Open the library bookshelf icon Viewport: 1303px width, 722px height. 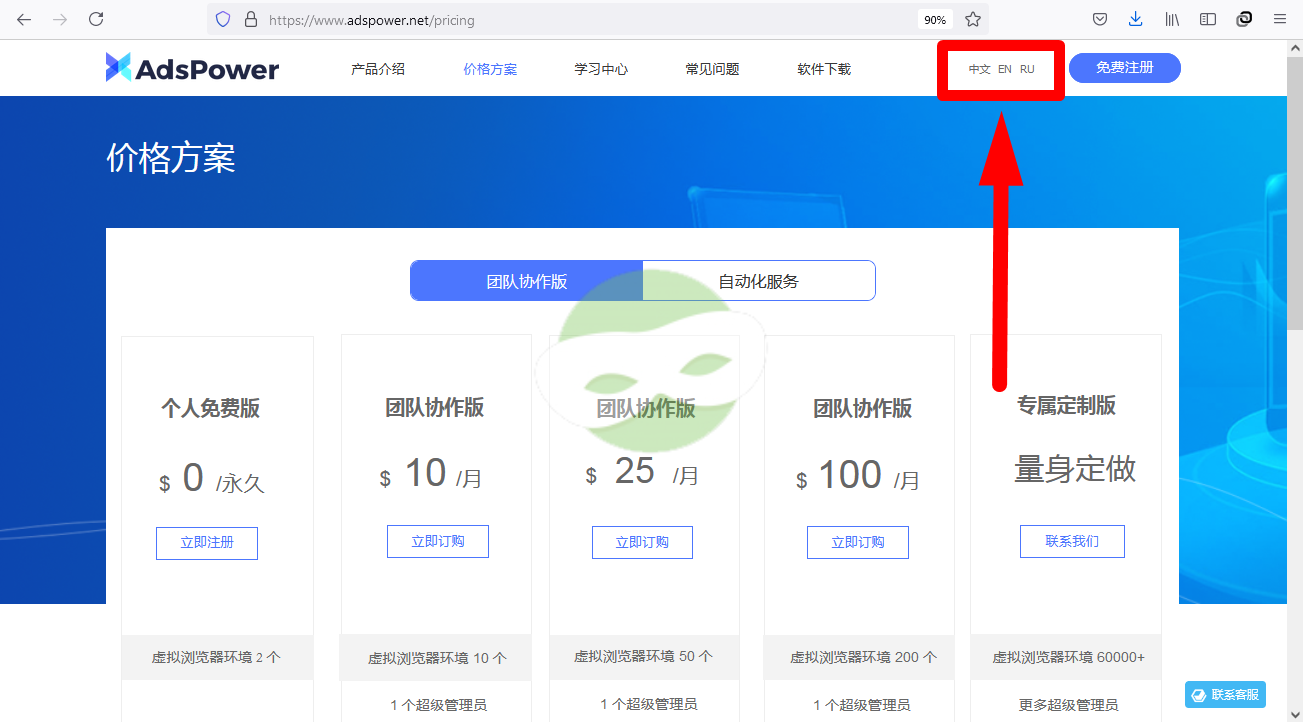coord(1172,19)
